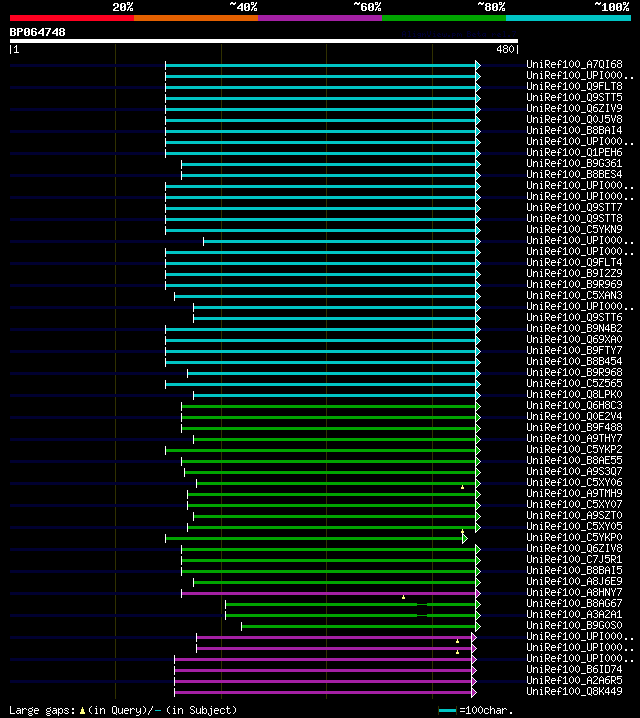Select the UniRef100_B8BAI4 label

coord(574,130)
